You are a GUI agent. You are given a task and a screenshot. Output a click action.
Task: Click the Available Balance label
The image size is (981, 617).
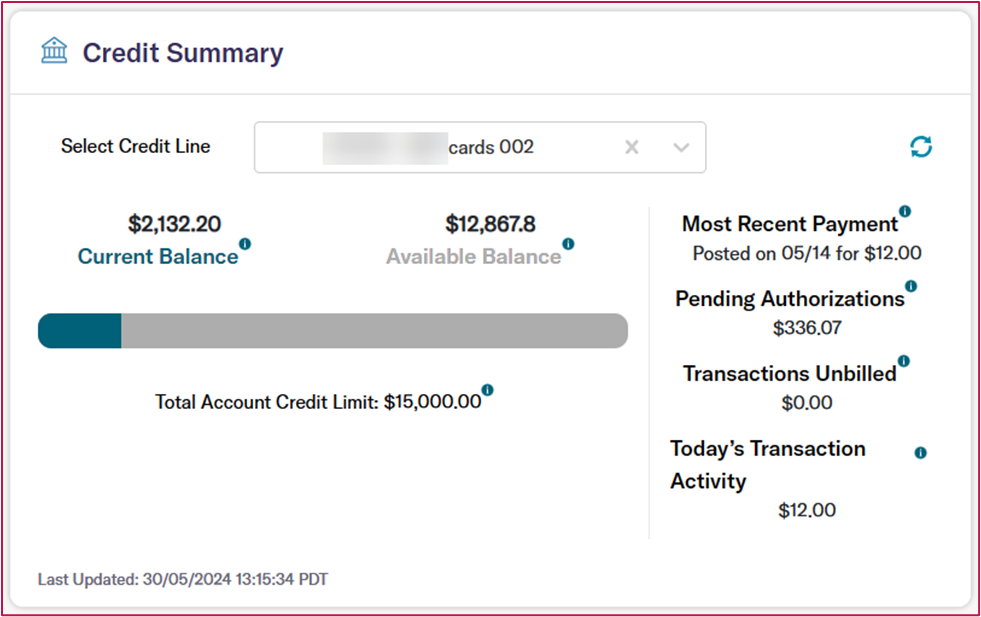pos(473,257)
